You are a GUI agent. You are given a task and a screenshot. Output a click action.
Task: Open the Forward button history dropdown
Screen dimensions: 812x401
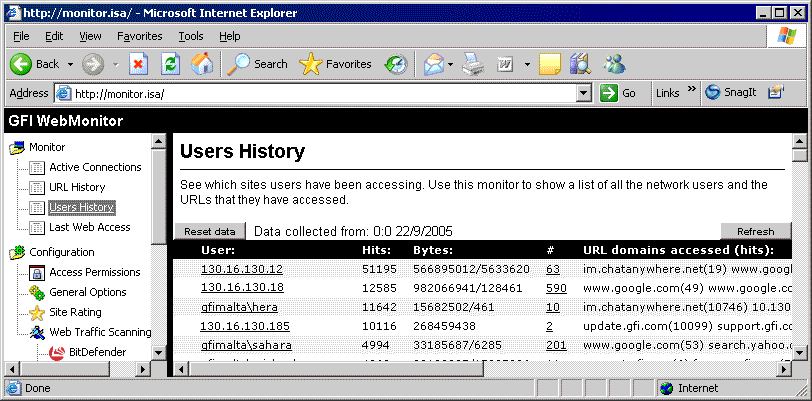pos(116,65)
